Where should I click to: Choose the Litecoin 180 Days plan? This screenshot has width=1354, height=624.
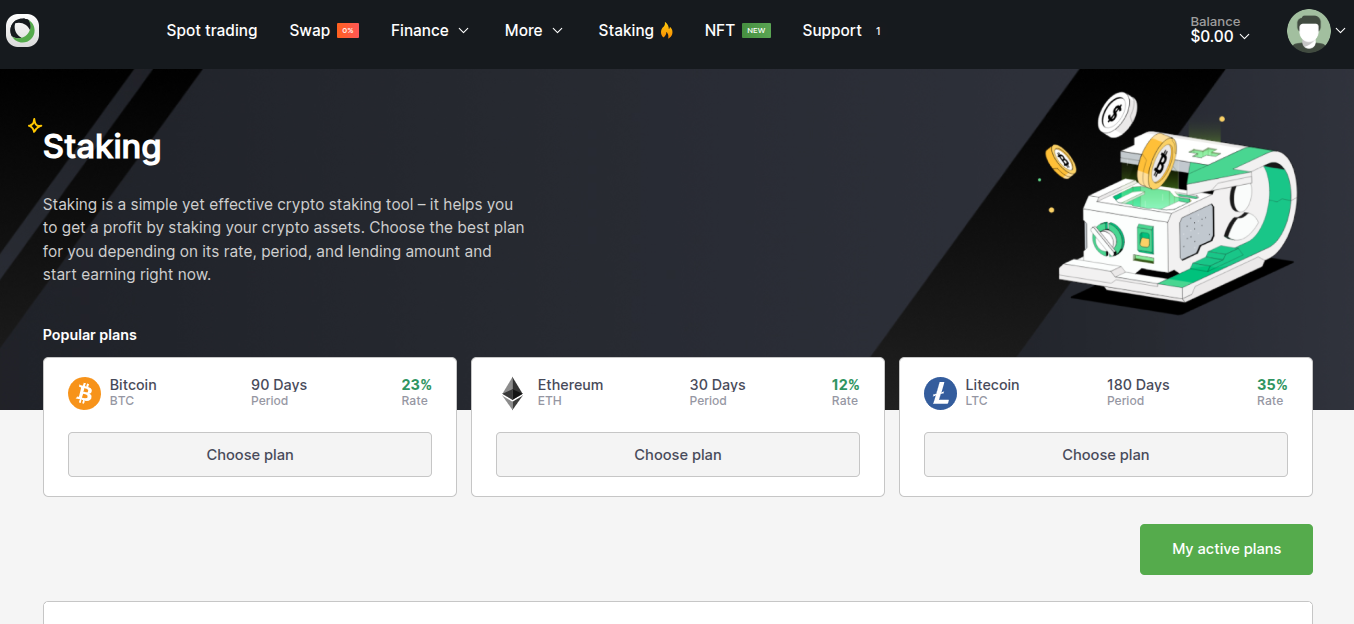click(x=1105, y=454)
